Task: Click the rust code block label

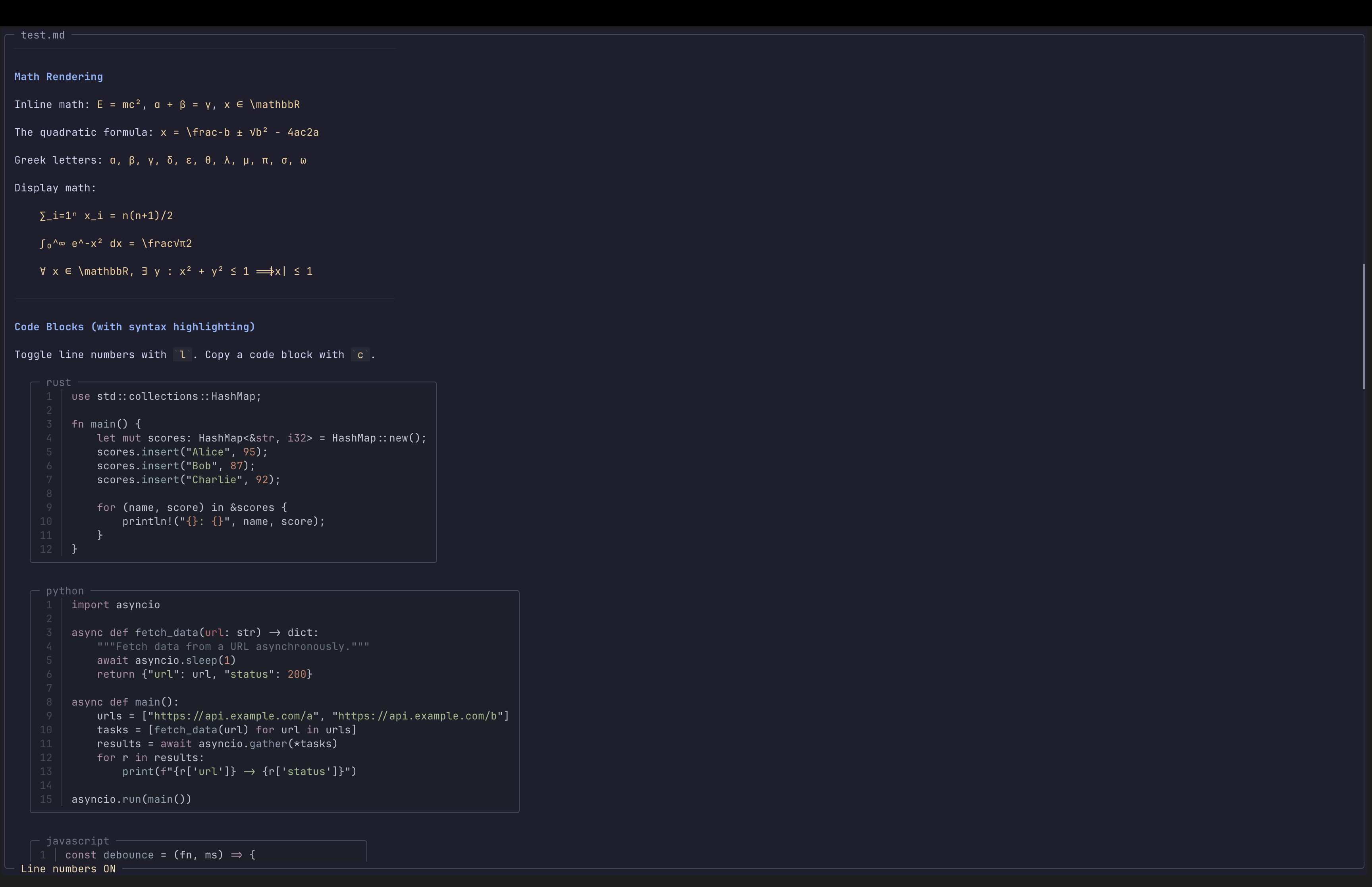Action: 59,382
